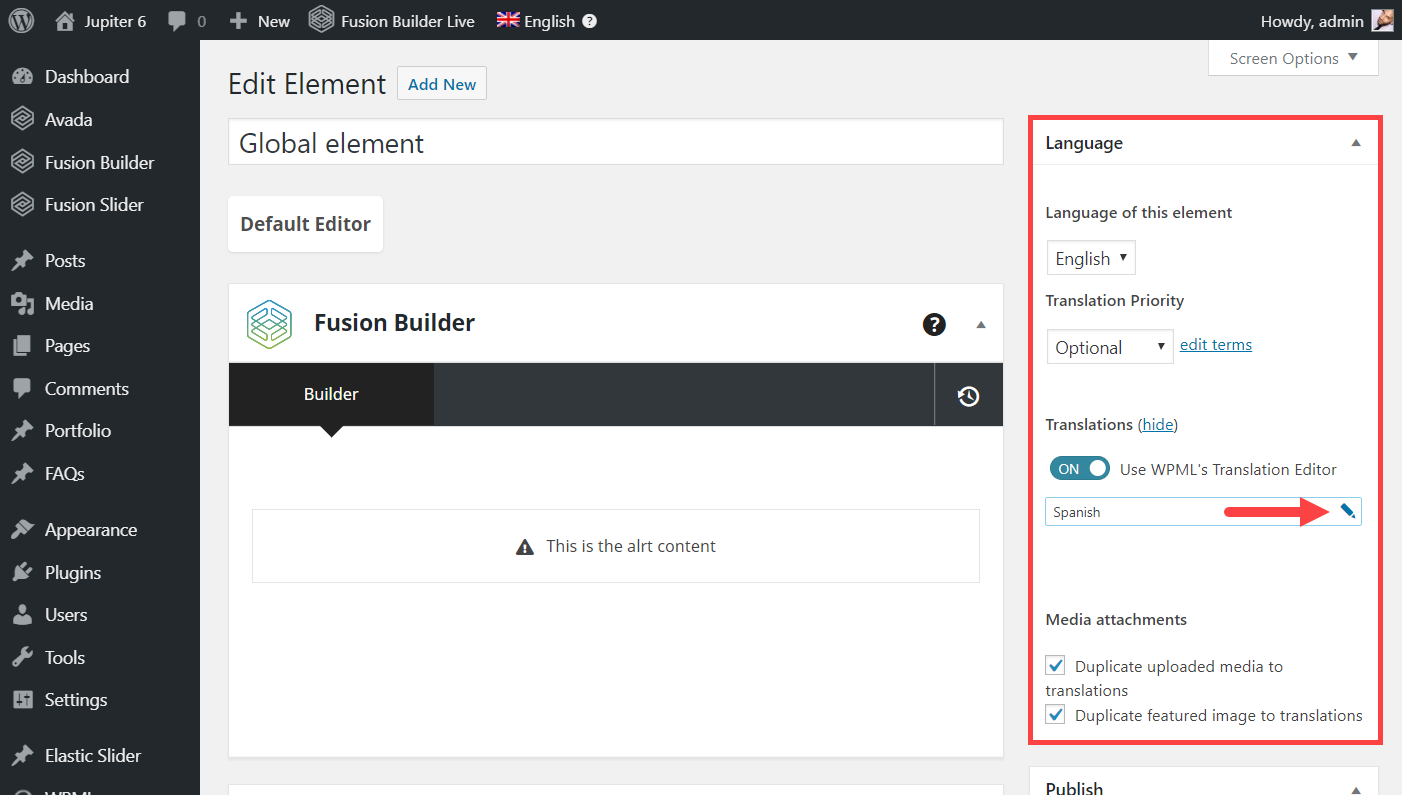Click the plus New icon in admin bar
The image size is (1402, 795).
click(x=238, y=20)
